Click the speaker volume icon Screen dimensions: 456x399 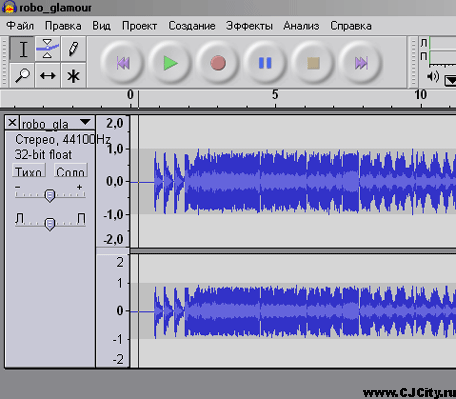433,77
